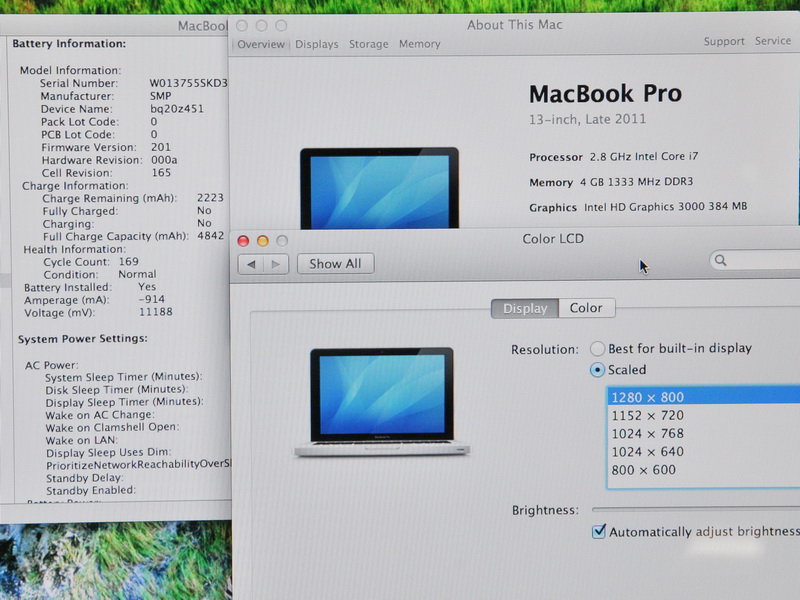Click the search magnifier icon in Color LCD
The height and width of the screenshot is (600, 800).
(x=720, y=260)
